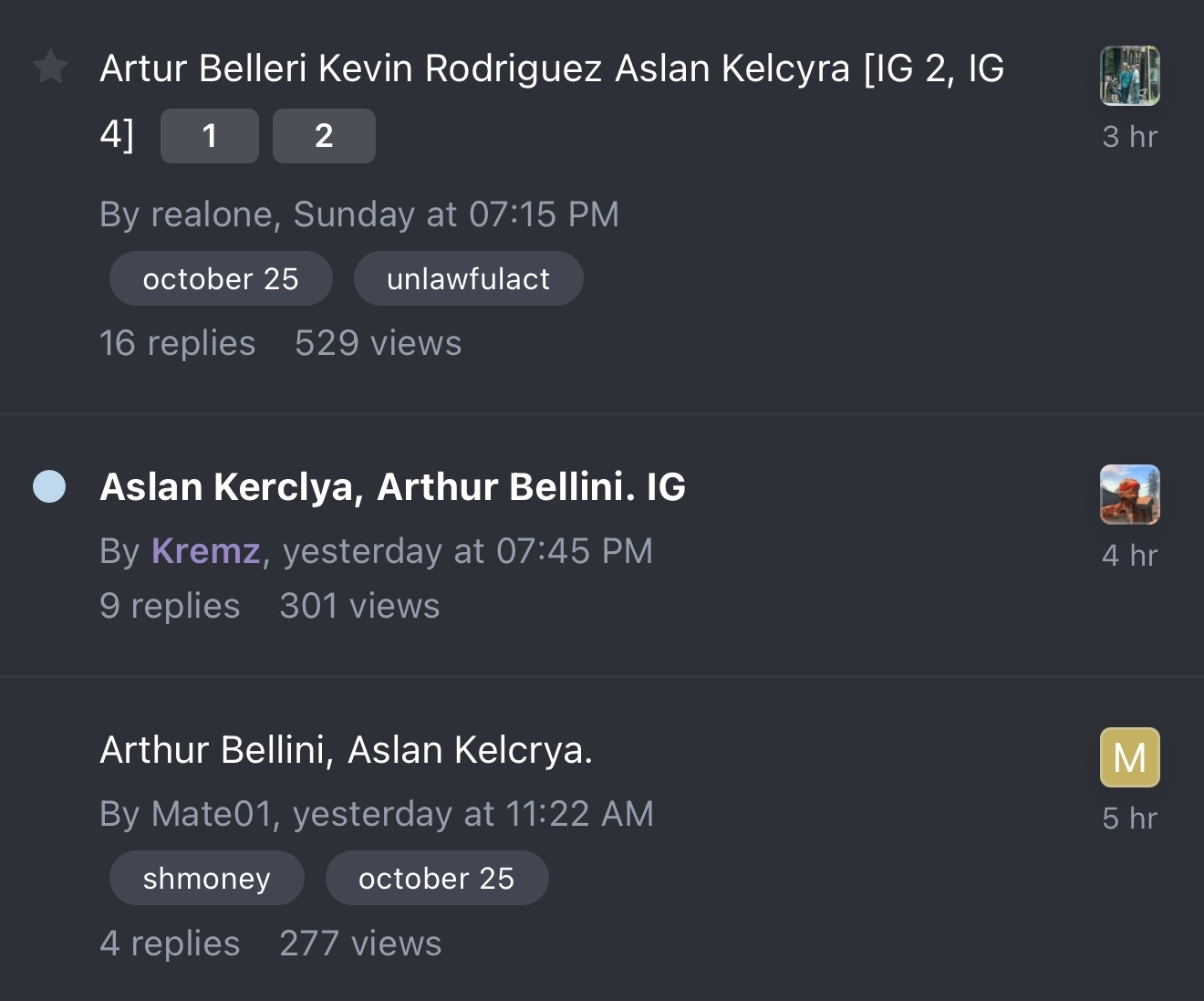Jump to page 2 of Artur Belleri topic
The width and height of the screenshot is (1204, 1001).
coord(324,136)
